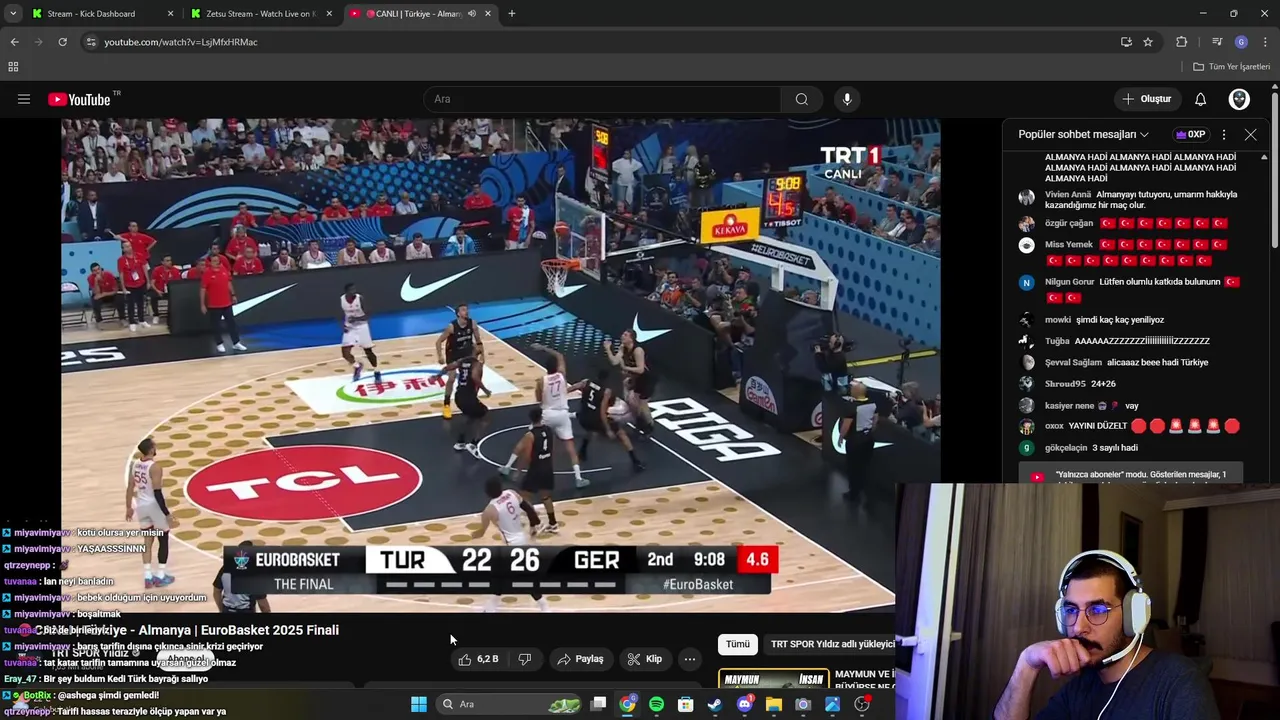
Task: Go back in browser history
Action: click(14, 42)
